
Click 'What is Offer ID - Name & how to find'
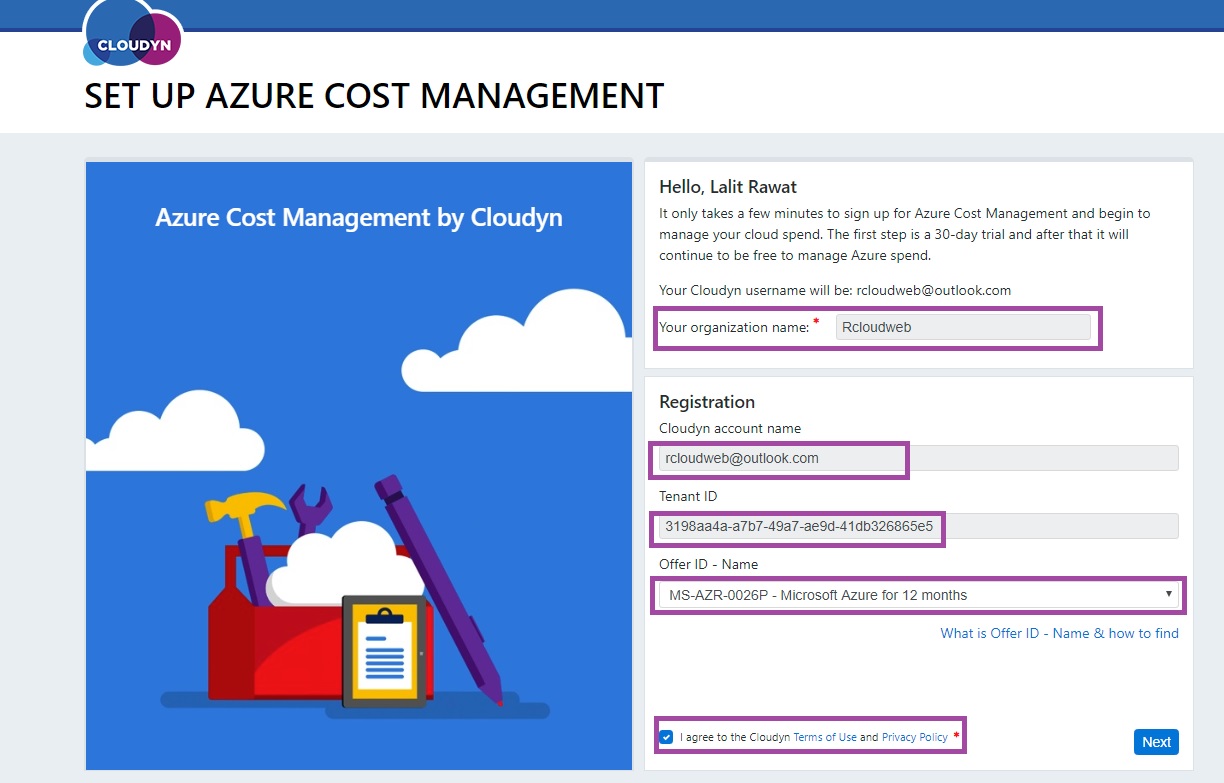tap(1058, 633)
